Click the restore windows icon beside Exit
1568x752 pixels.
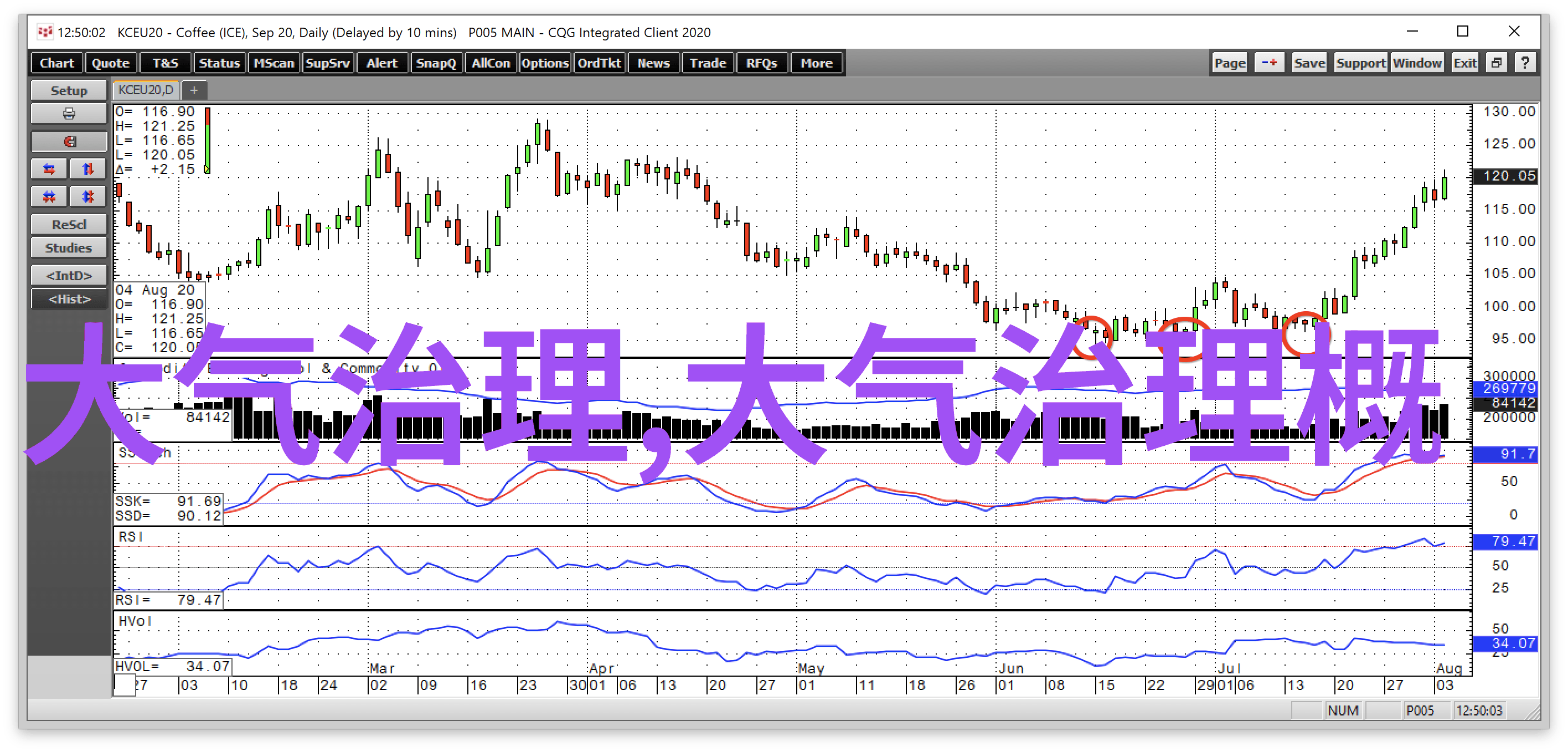pos(1497,63)
